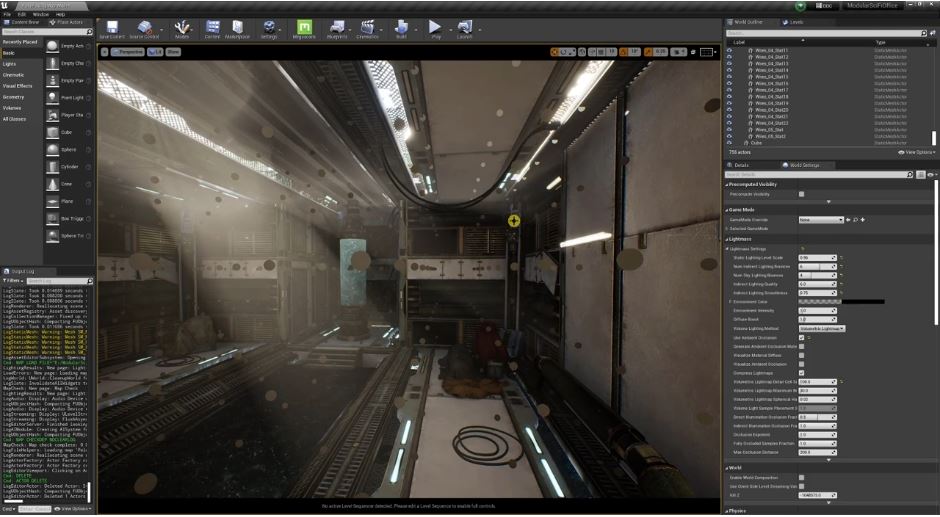Collapse the Lightmass section header

pos(740,239)
